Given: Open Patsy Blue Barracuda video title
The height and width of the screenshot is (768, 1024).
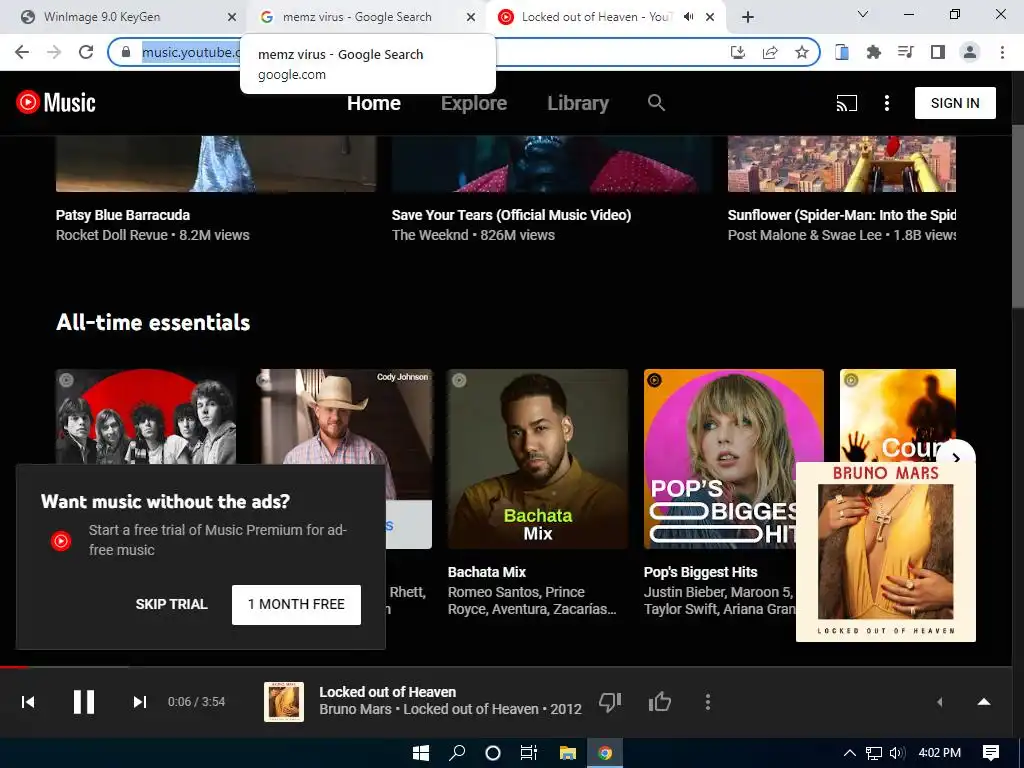Looking at the screenshot, I should (123, 215).
